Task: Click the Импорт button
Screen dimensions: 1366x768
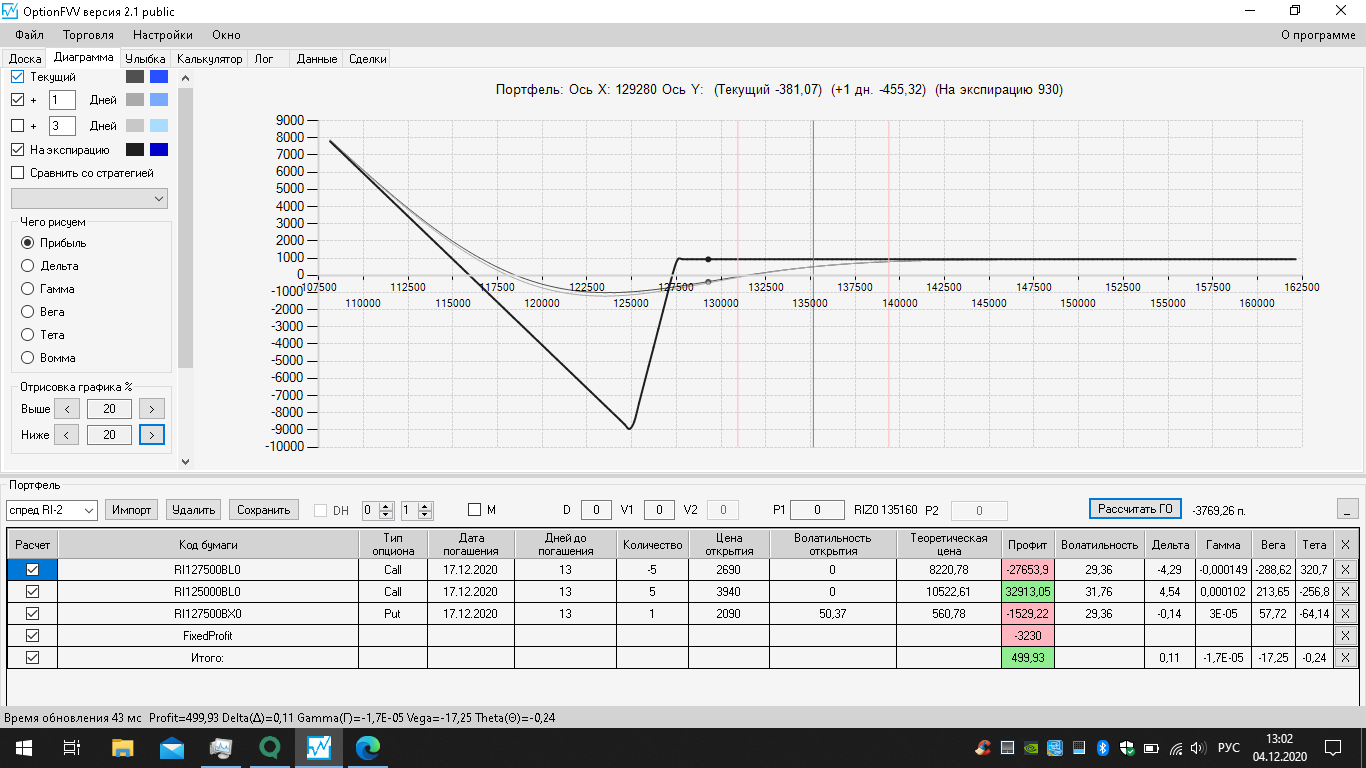Action: point(132,510)
